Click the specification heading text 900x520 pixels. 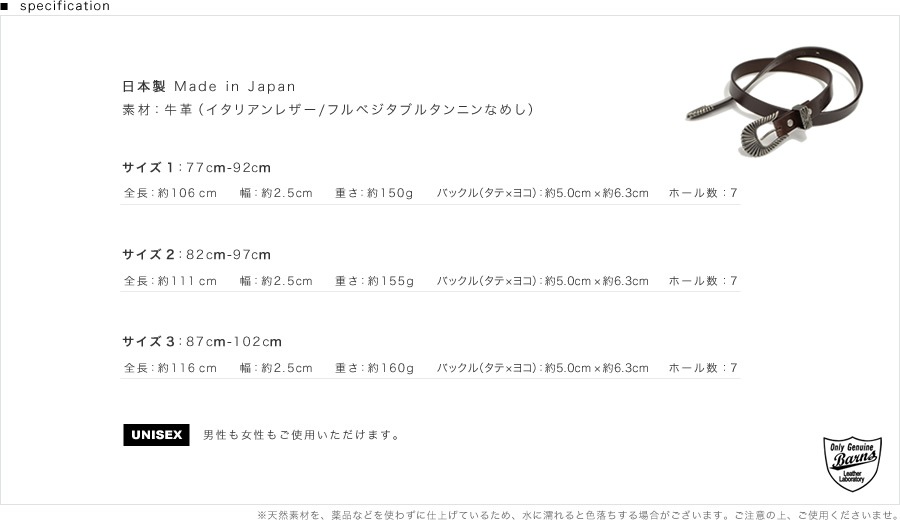(x=65, y=6)
